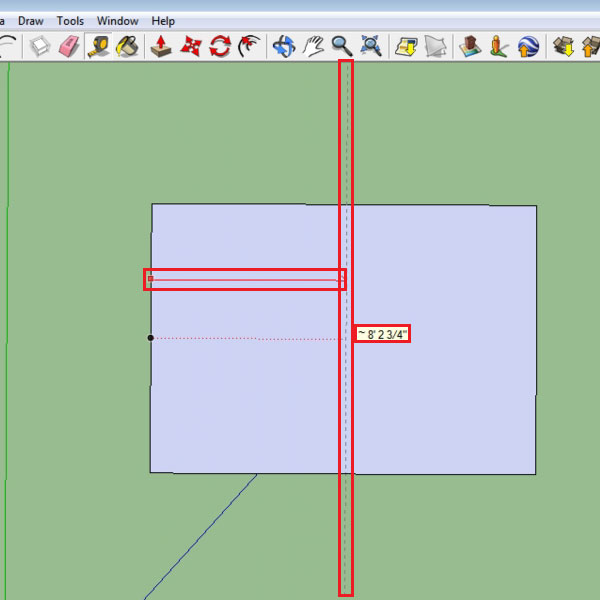Viewport: 600px width, 600px height.
Task: Open the Tools menu
Action: [x=70, y=21]
